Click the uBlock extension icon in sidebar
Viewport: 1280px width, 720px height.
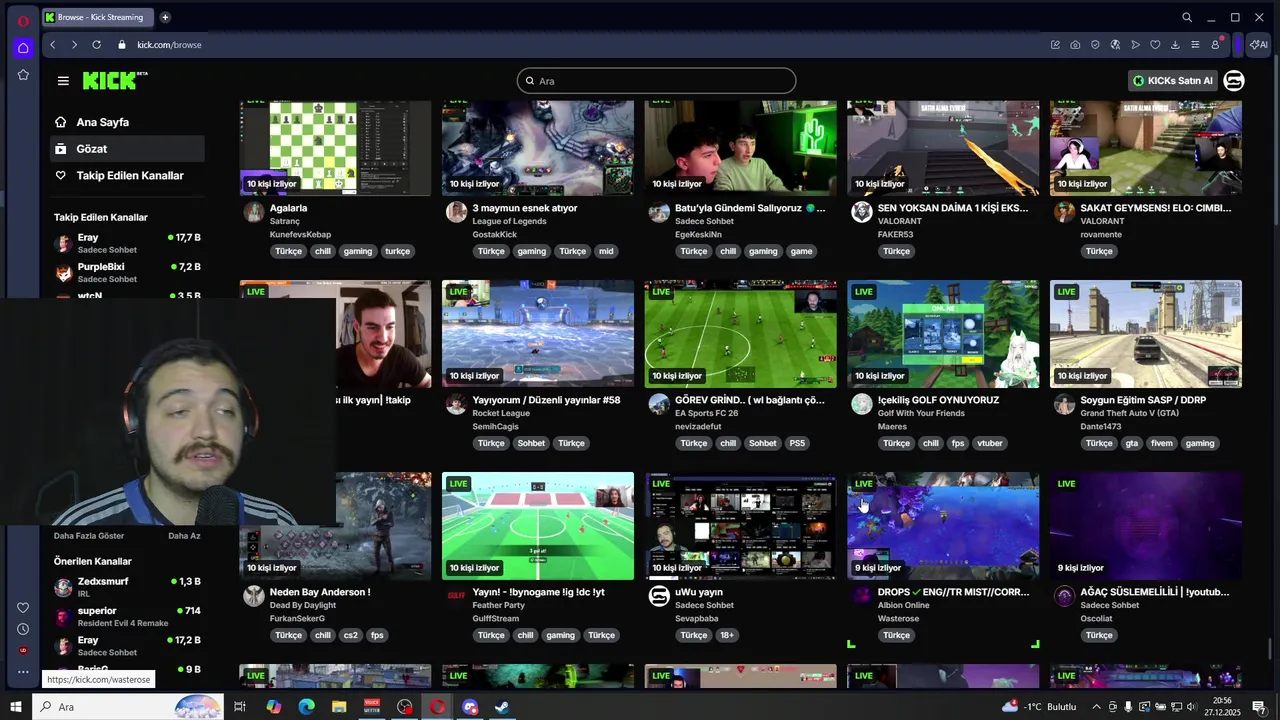23,650
